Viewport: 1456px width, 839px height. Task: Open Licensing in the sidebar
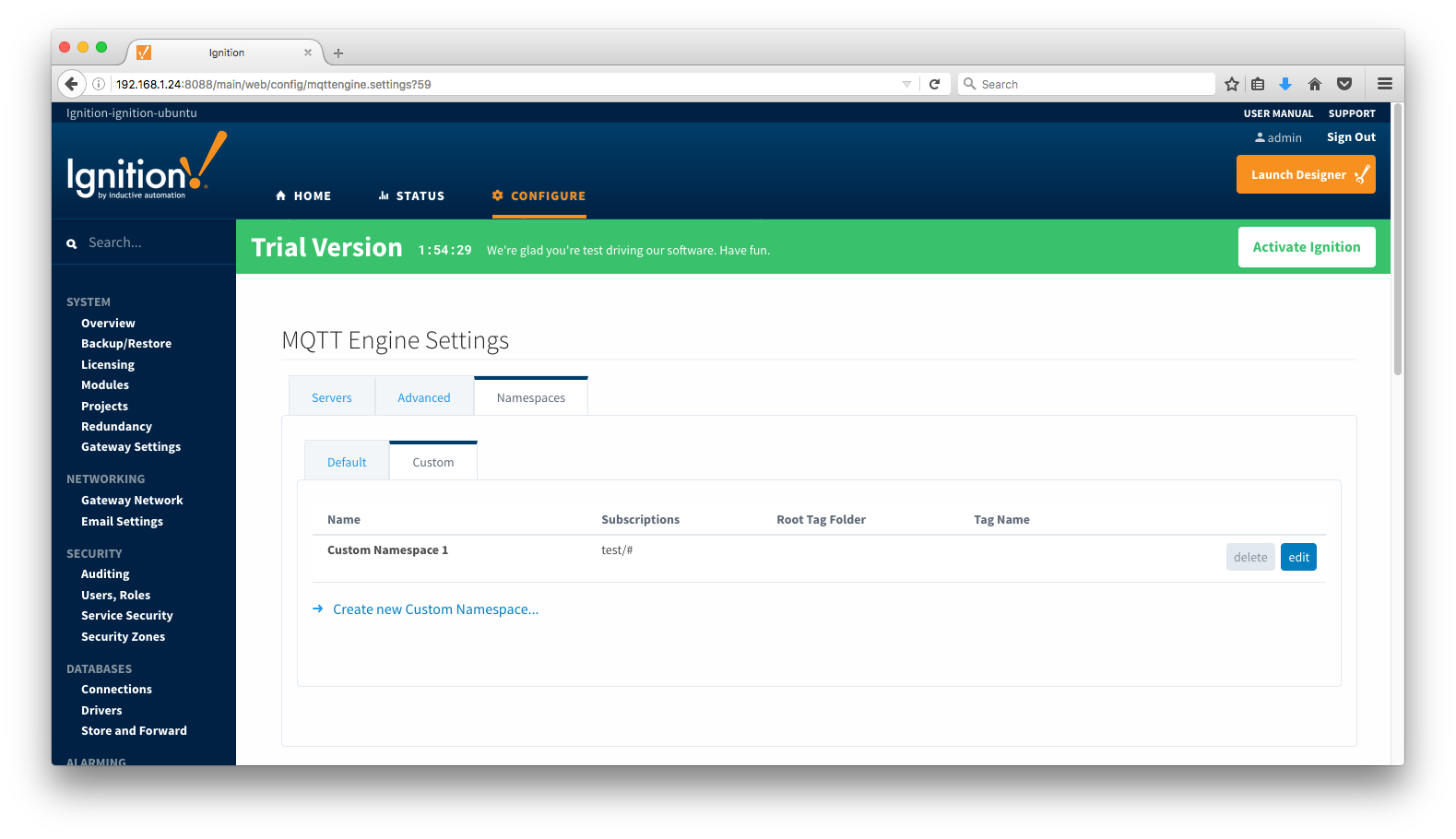click(108, 365)
